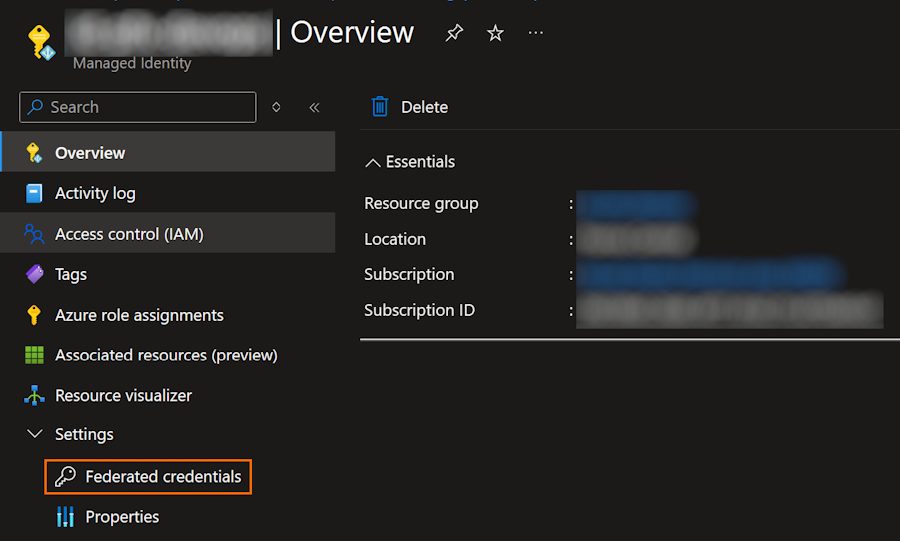Viewport: 900px width, 541px height.
Task: Collapse the Settings group chevron
Action: tap(35, 434)
